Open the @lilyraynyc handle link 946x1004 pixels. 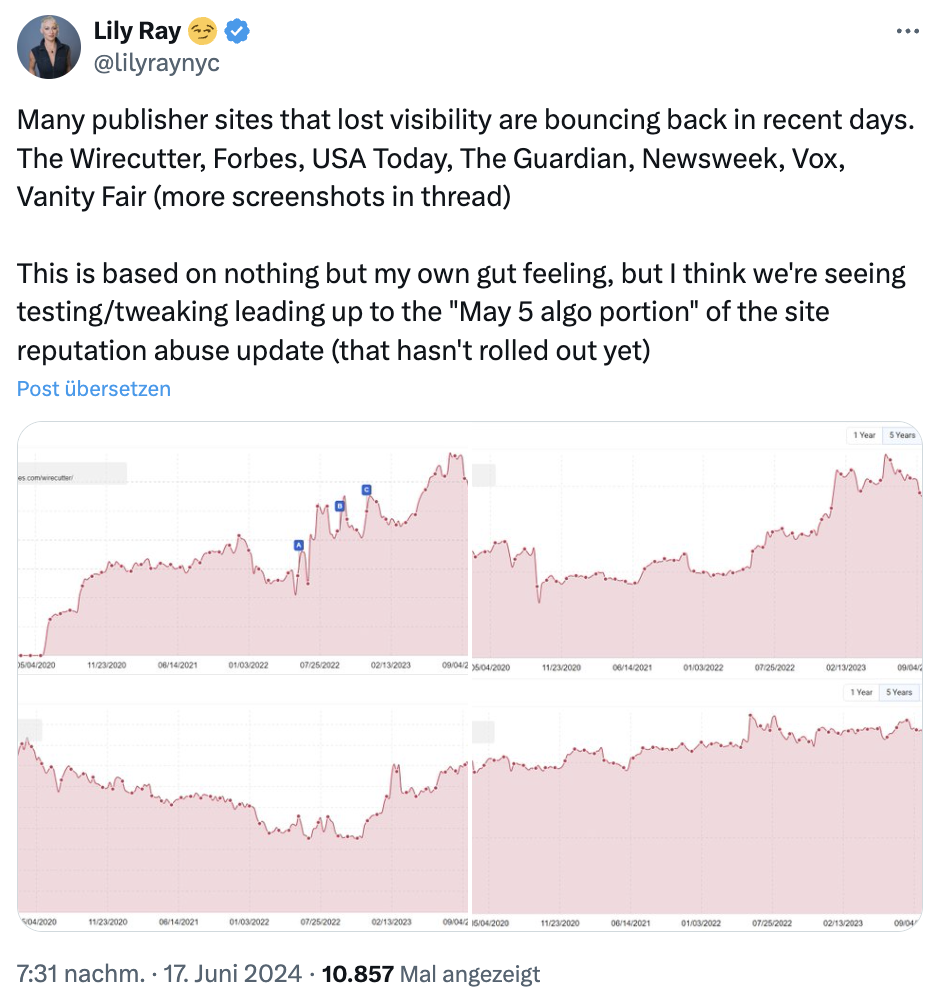(x=156, y=62)
